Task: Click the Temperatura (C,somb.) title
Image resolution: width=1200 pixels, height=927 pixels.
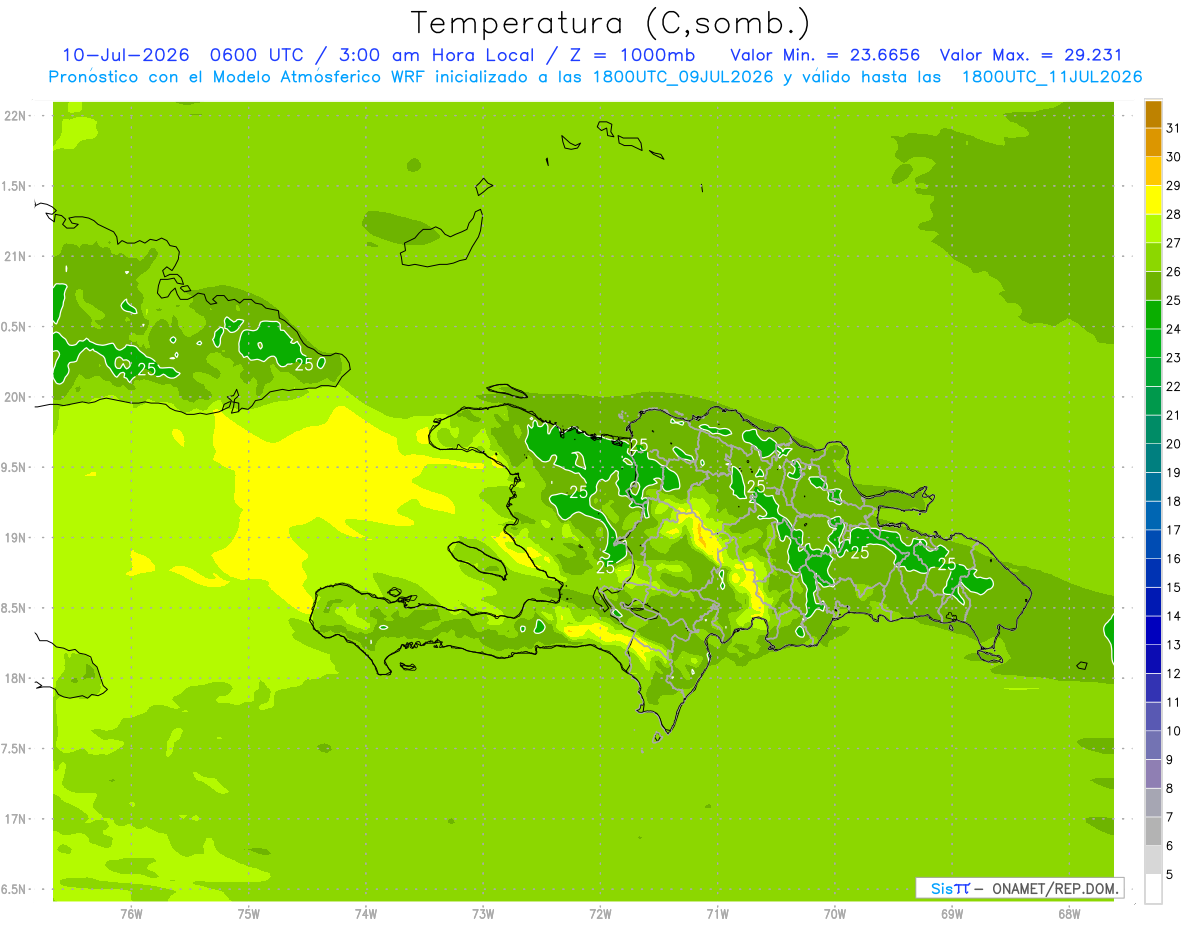Action: (x=611, y=23)
